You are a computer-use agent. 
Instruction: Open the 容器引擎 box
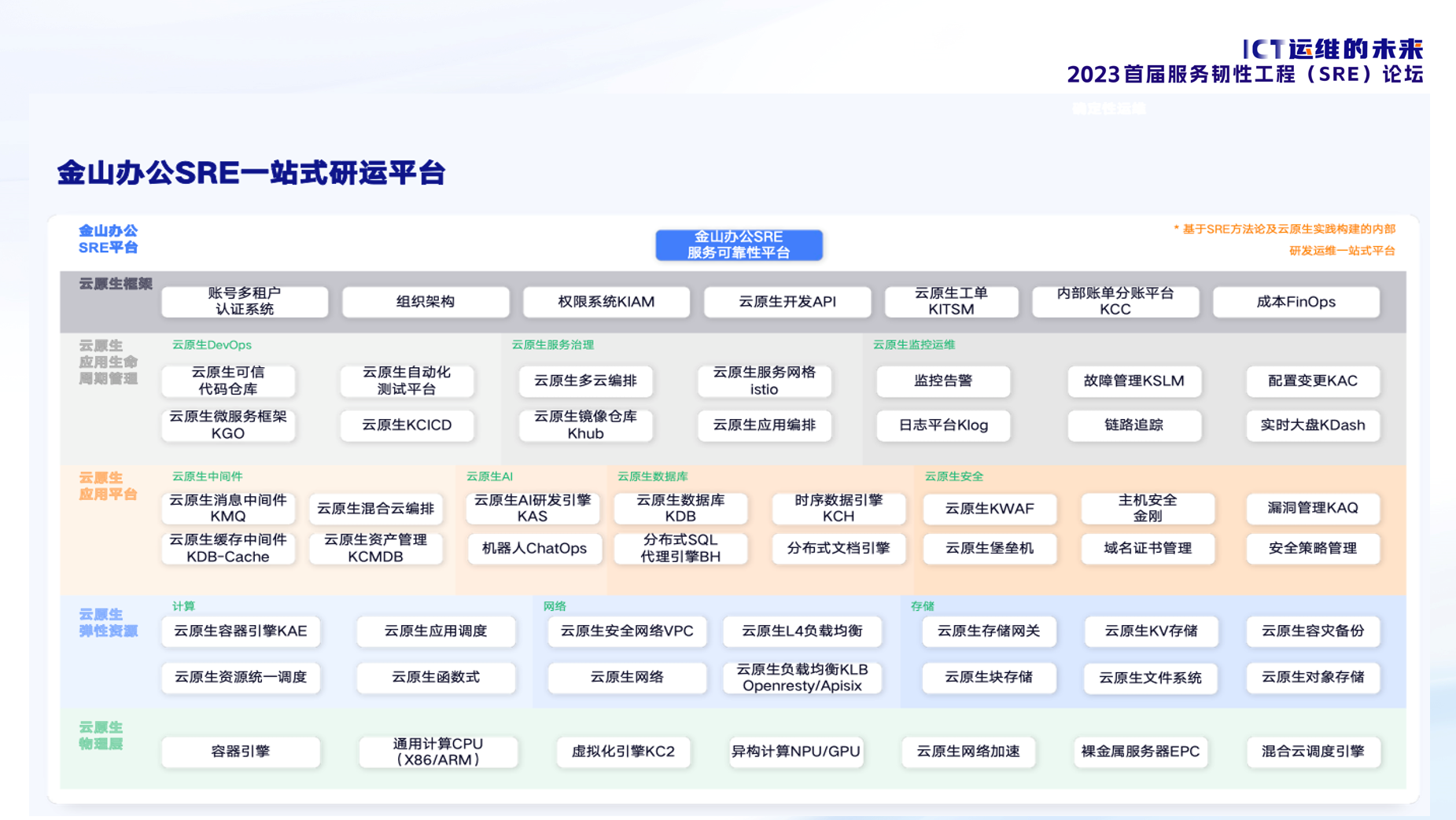tap(241, 752)
